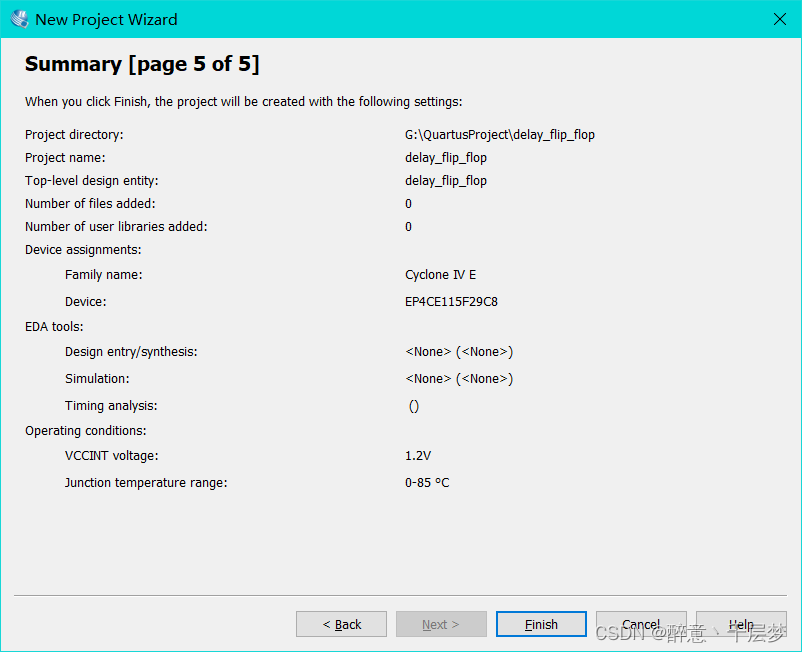The width and height of the screenshot is (802, 652).
Task: Click the Number of files added value 0
Action: coord(408,204)
